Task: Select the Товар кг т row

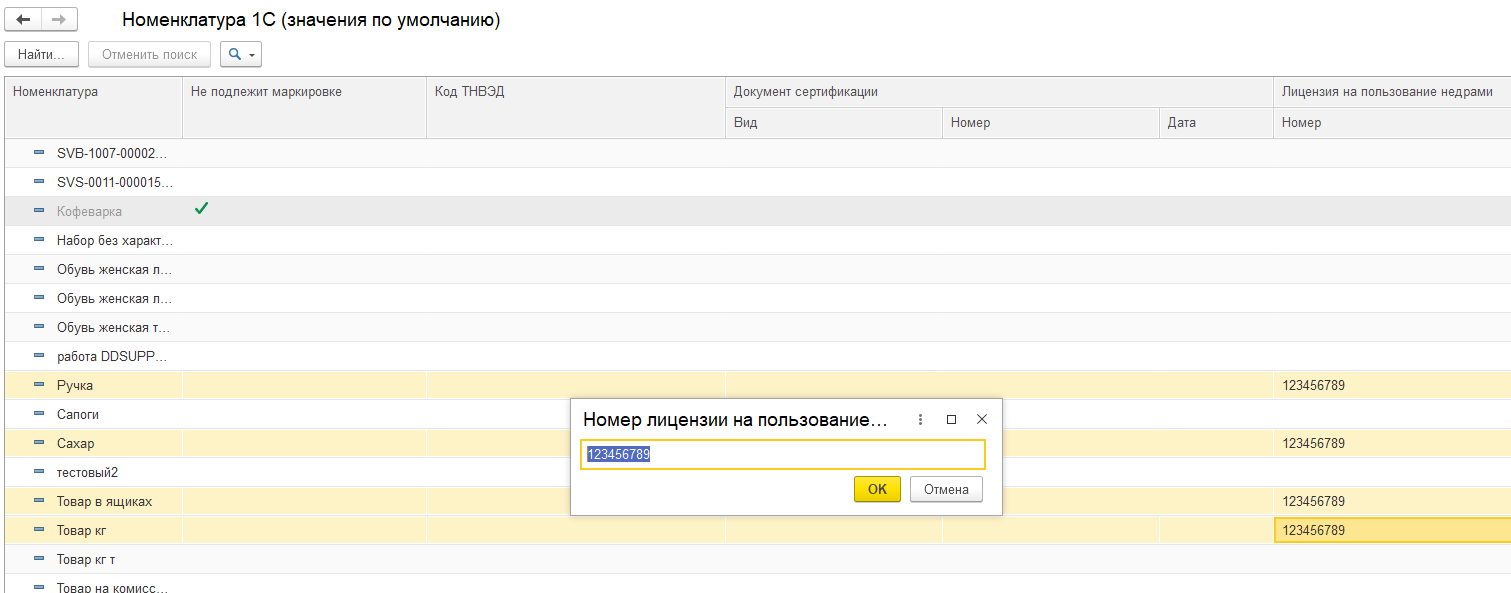Action: (86, 559)
